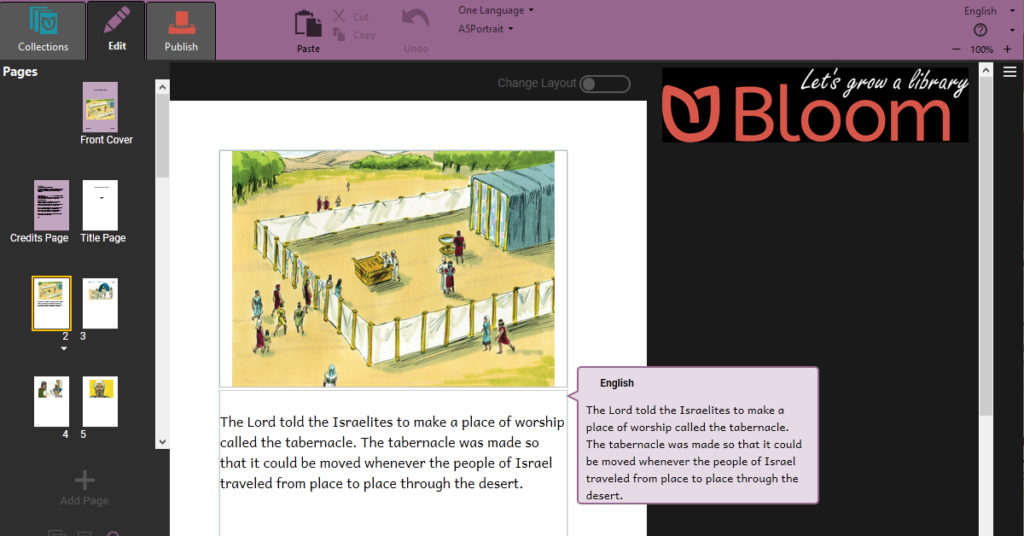Image resolution: width=1024 pixels, height=536 pixels.
Task: Zoom out with the minus icon
Action: click(x=957, y=49)
